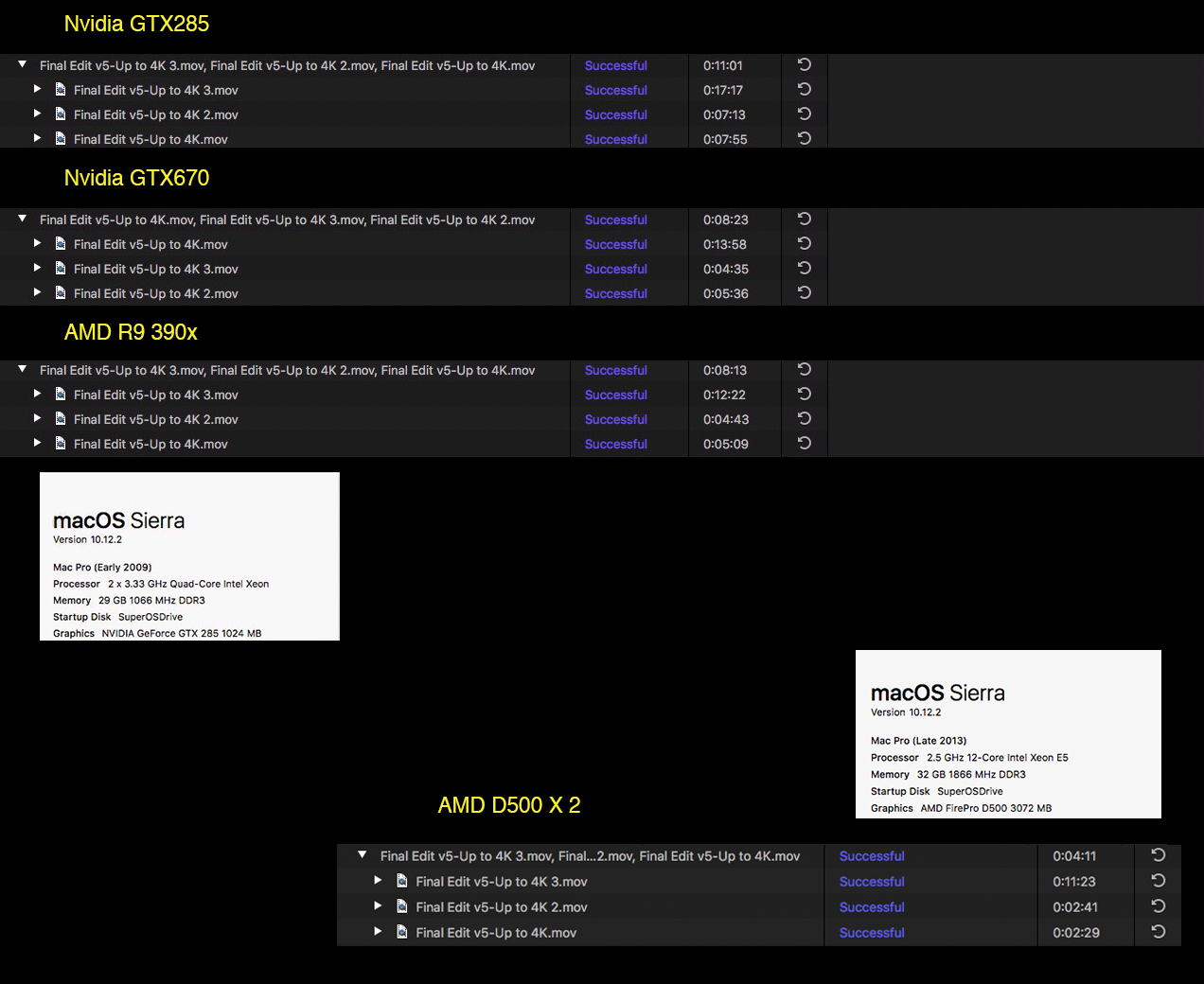Click the 'Mac Pro (Early 2009)' text
The height and width of the screenshot is (984, 1204).
point(102,568)
